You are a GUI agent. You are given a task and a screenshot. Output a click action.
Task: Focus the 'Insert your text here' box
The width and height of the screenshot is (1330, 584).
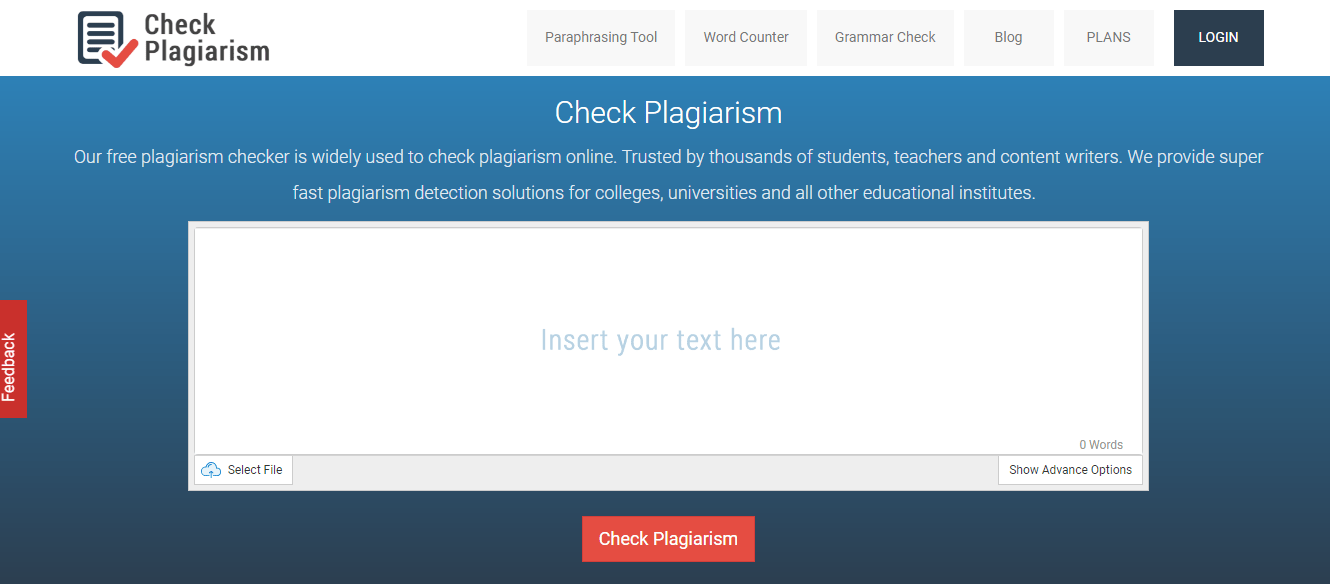660,340
